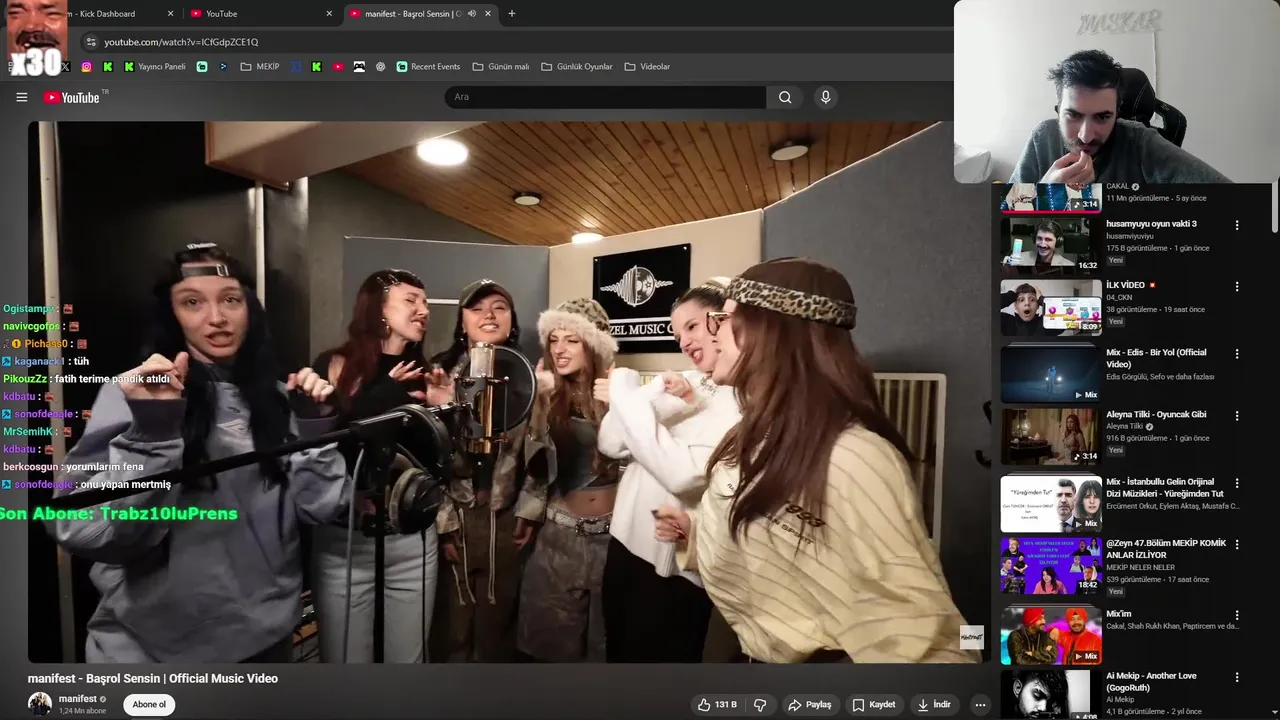Open a new browser tab
Screen dimensions: 1280x720
(x=512, y=14)
